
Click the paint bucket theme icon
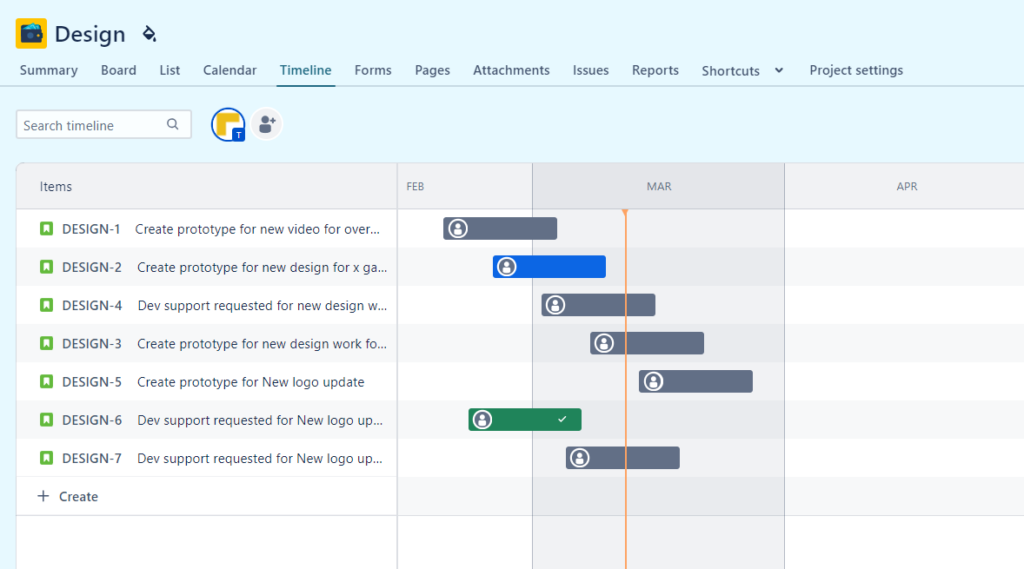(149, 34)
